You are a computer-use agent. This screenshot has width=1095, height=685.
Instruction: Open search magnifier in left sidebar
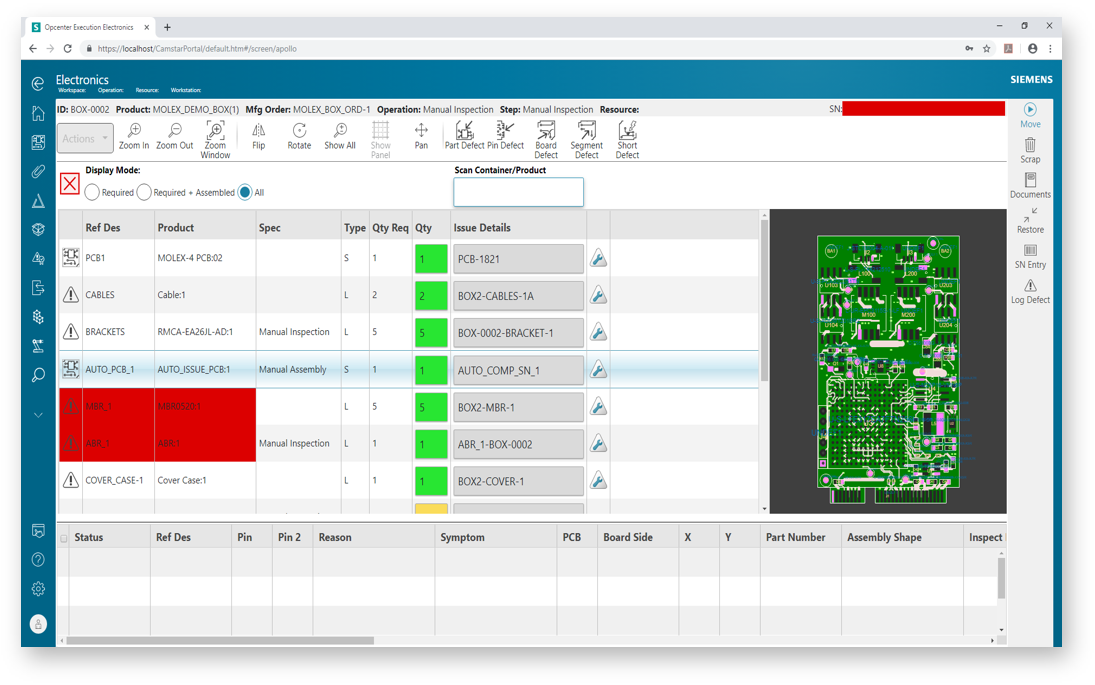38,375
